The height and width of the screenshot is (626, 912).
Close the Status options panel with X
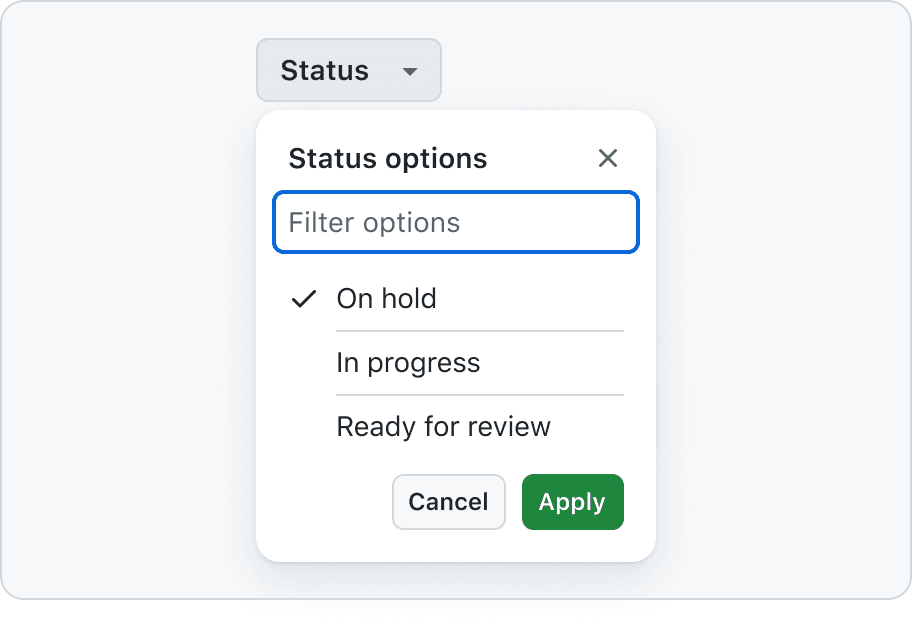click(607, 158)
